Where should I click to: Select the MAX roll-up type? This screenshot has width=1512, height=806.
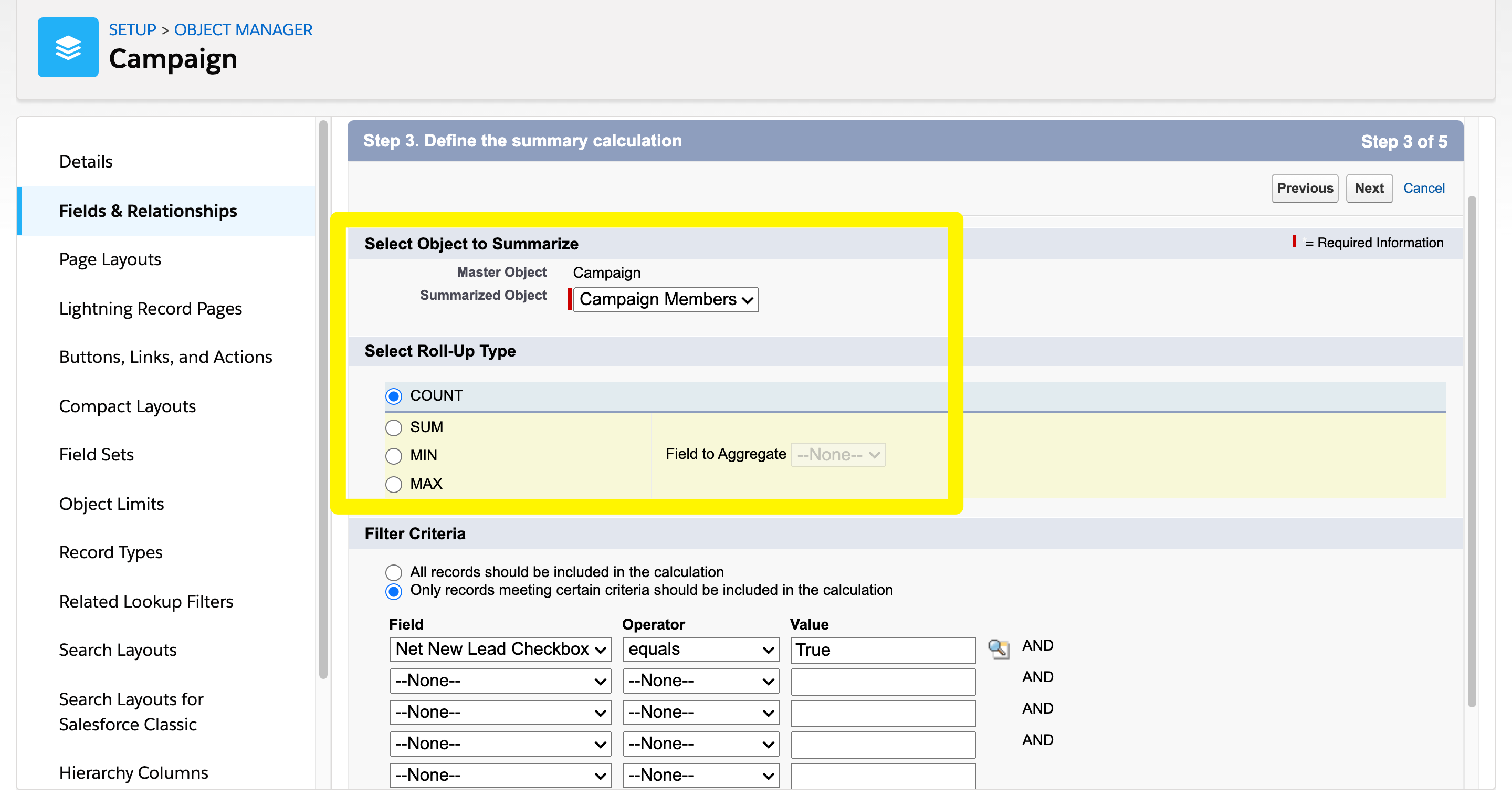(x=394, y=484)
